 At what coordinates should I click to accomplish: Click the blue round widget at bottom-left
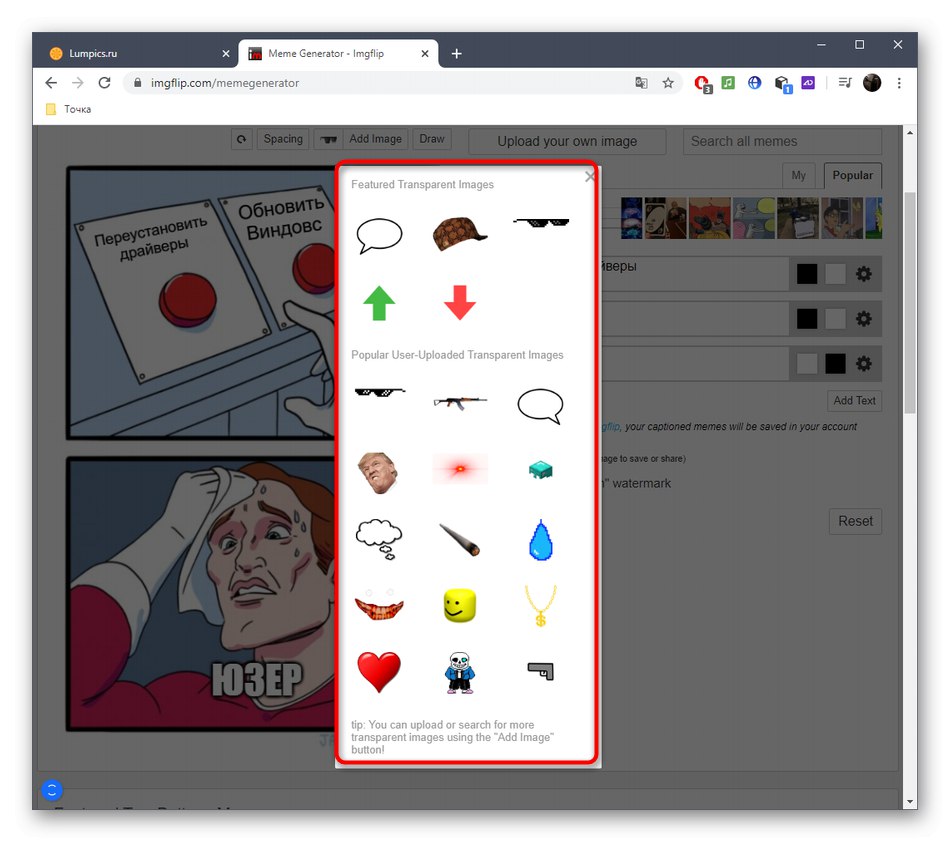pos(52,790)
